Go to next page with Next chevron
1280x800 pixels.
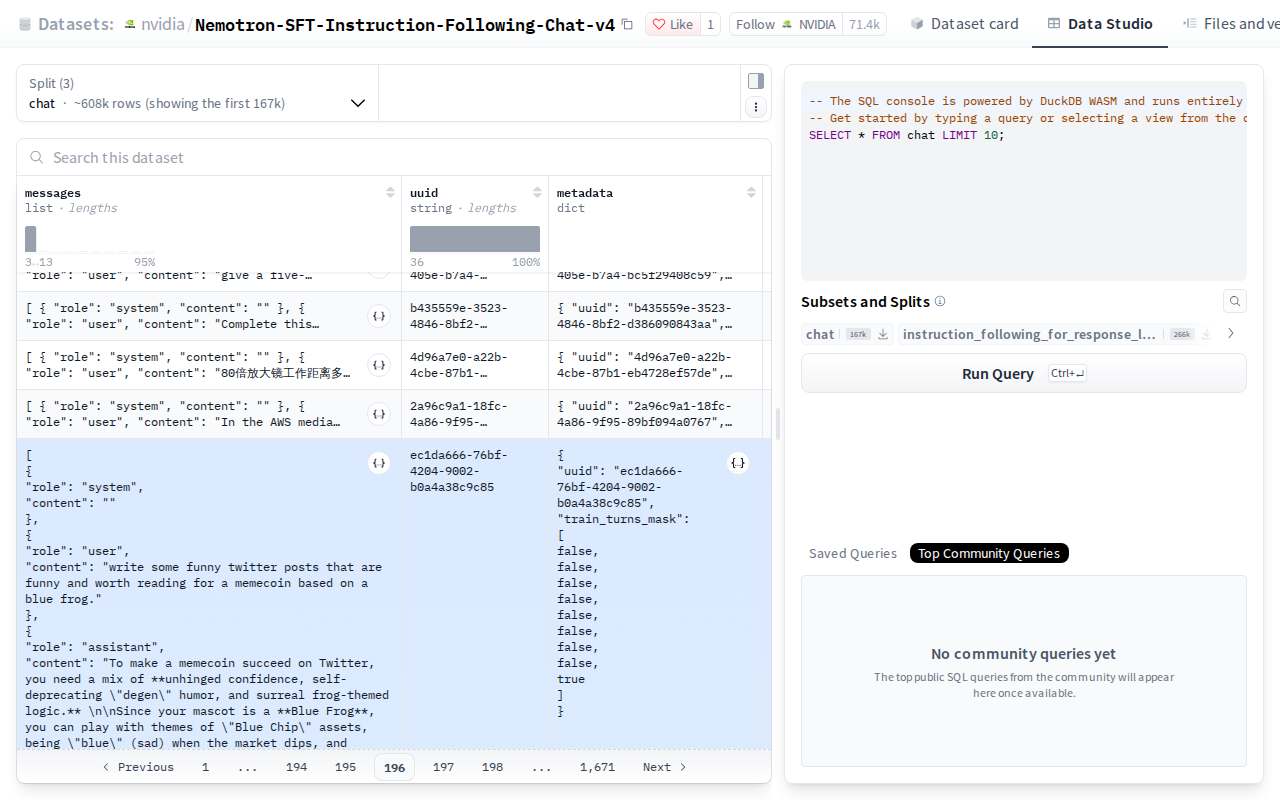point(665,767)
